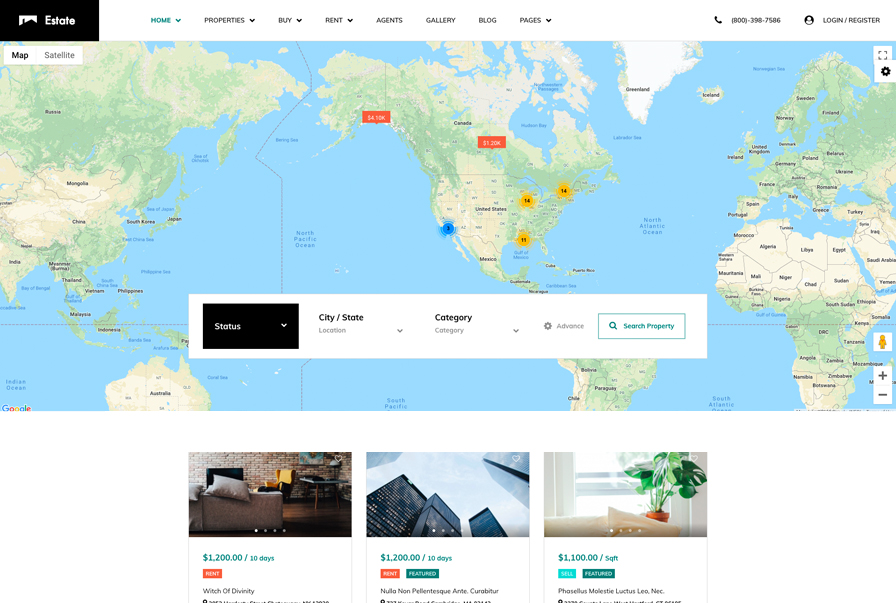Open the Status dropdown
This screenshot has width=896, height=603.
250,326
